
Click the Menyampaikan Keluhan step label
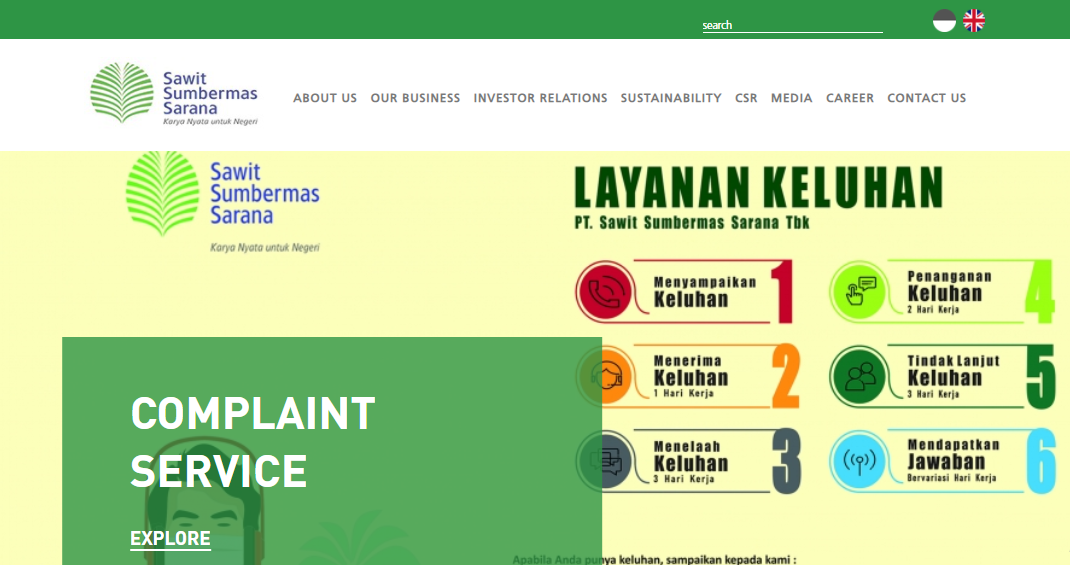tap(705, 292)
